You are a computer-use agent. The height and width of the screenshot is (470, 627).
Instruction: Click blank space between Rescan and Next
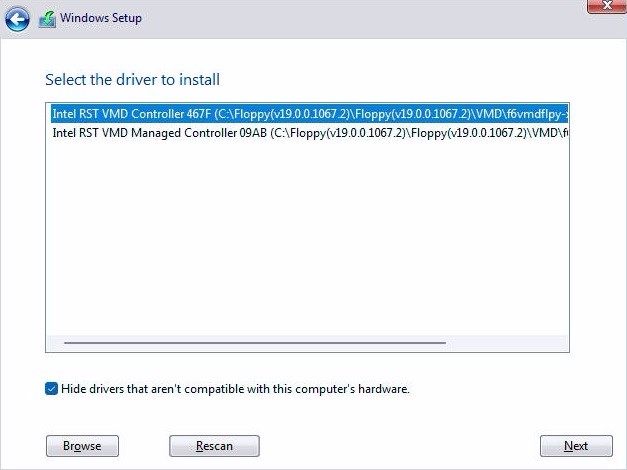(400, 446)
